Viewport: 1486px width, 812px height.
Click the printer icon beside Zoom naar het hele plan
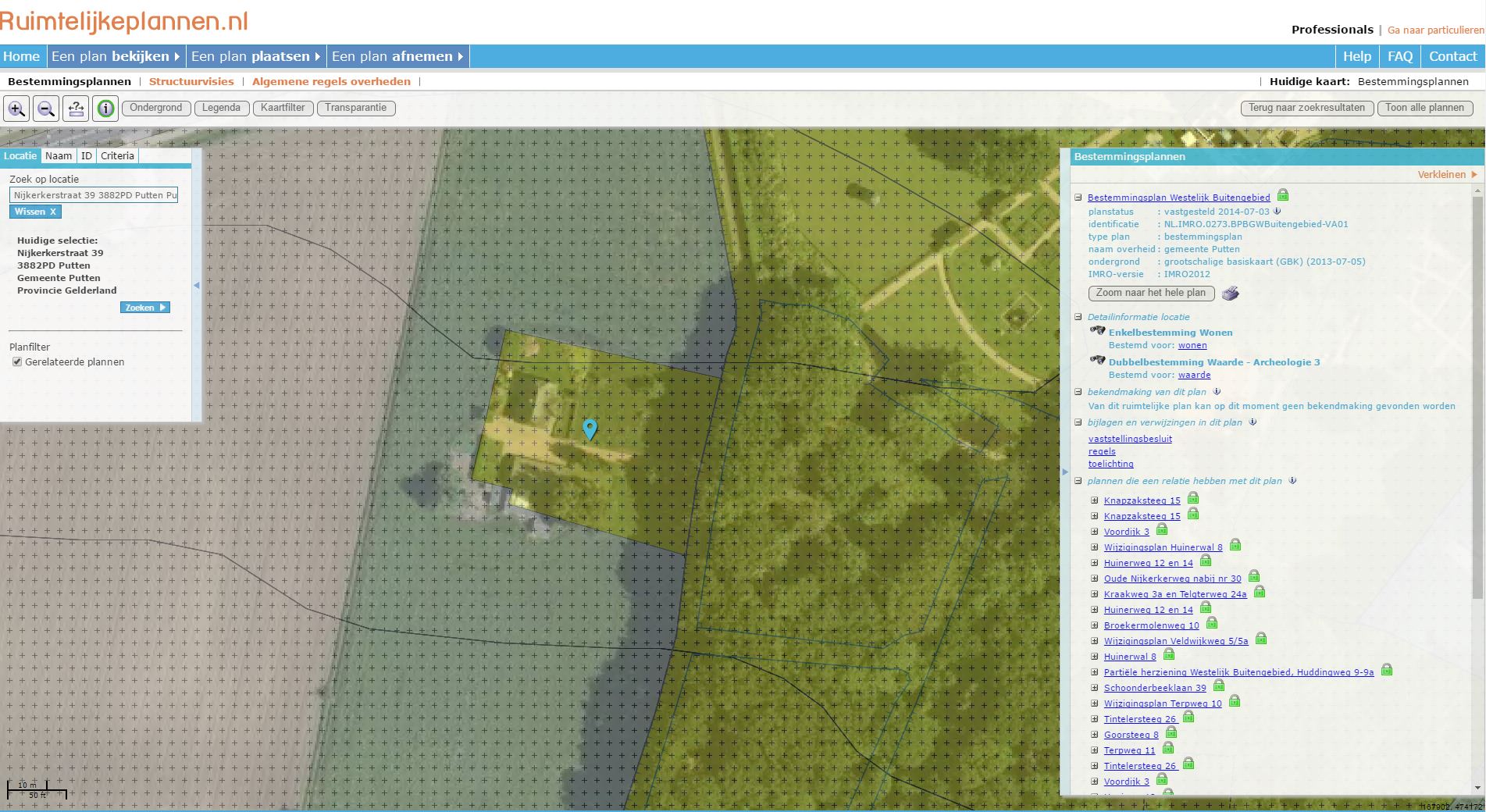pyautogui.click(x=1230, y=294)
